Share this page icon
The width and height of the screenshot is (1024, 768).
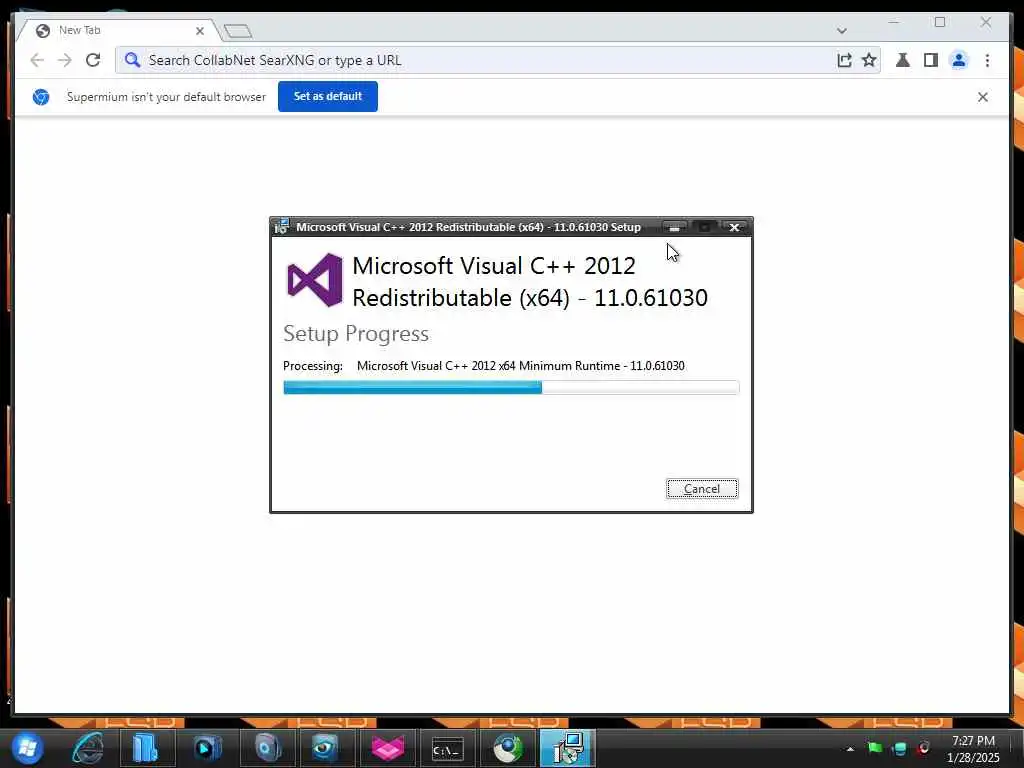(x=844, y=60)
